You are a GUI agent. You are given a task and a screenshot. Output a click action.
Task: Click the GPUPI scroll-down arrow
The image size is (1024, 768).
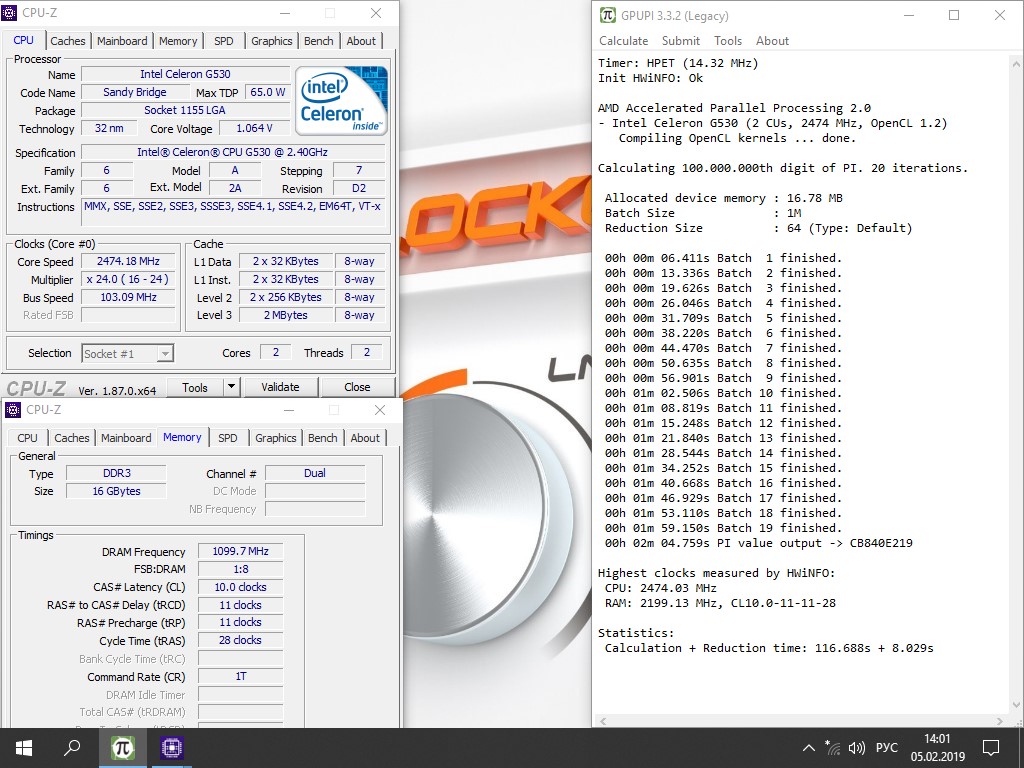[x=1016, y=705]
